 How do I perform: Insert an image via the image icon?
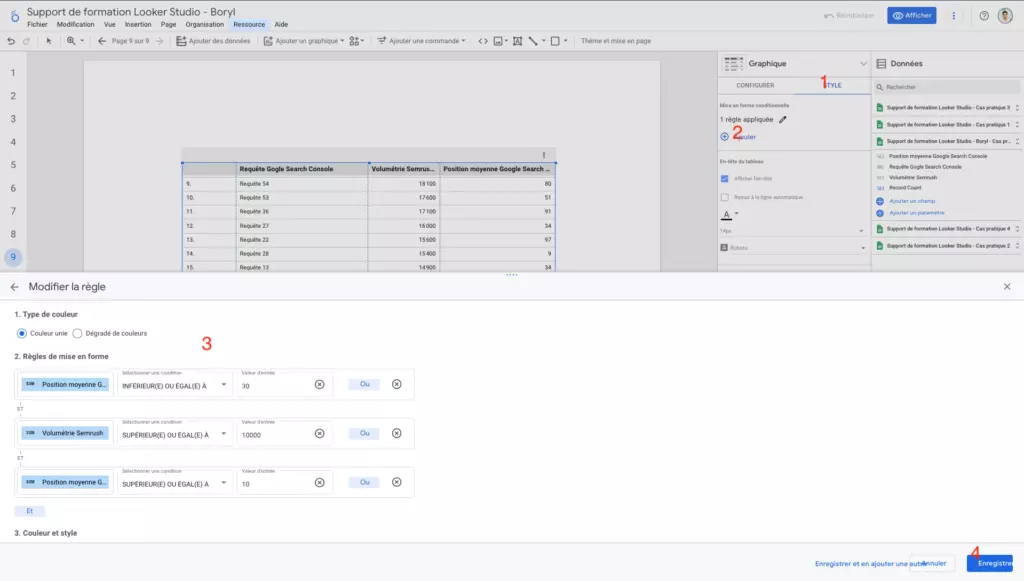point(498,41)
